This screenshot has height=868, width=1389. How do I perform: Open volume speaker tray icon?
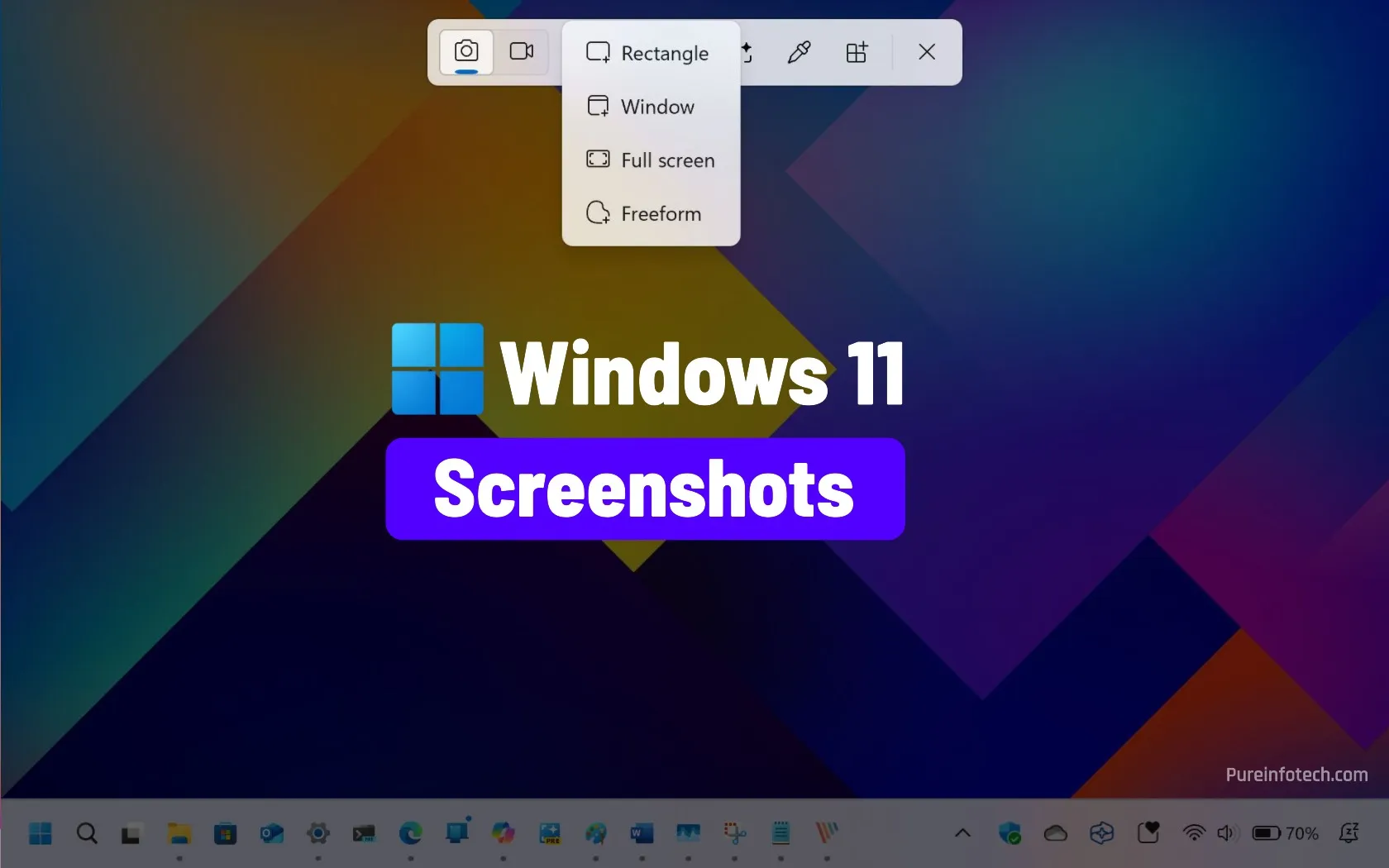pos(1226,833)
